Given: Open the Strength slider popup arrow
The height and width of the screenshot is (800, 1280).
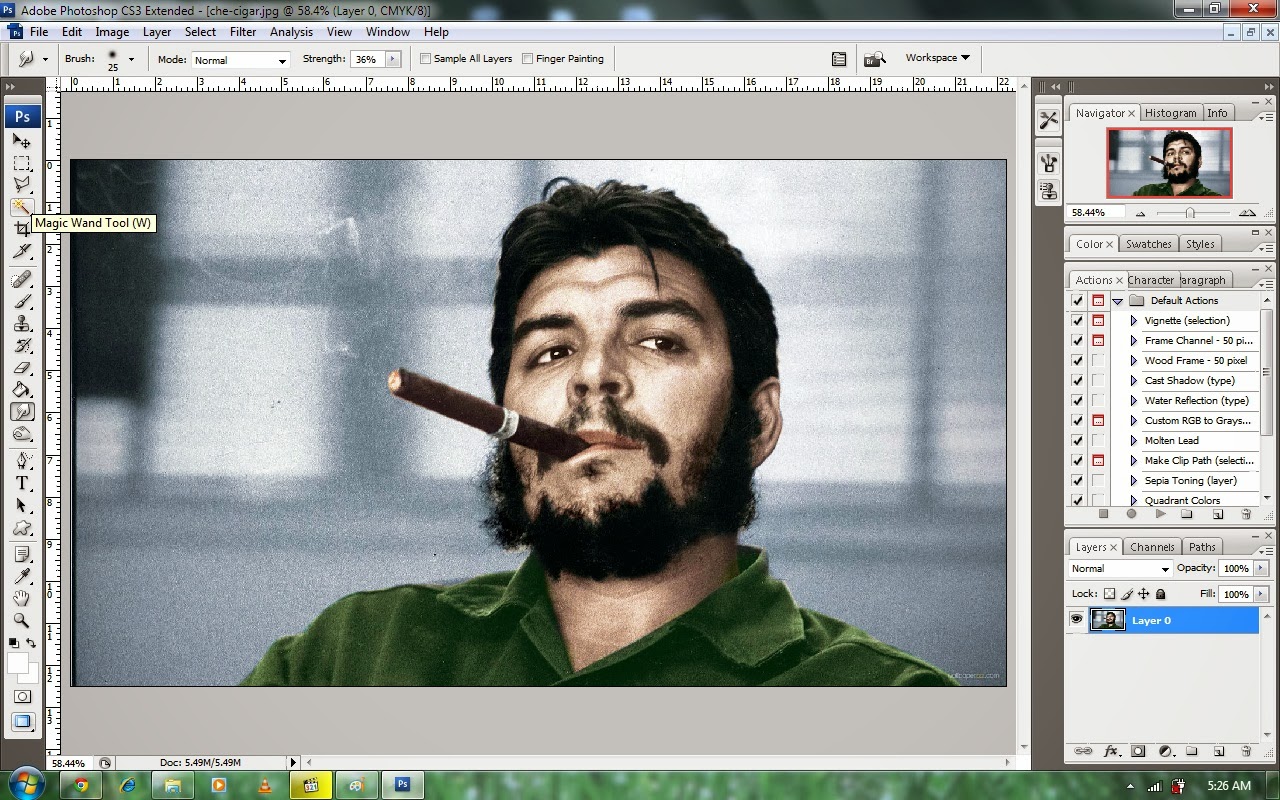Looking at the screenshot, I should [393, 59].
